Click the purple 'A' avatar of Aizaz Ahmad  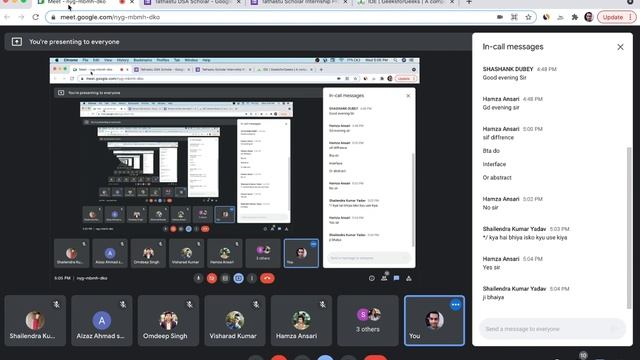102,320
